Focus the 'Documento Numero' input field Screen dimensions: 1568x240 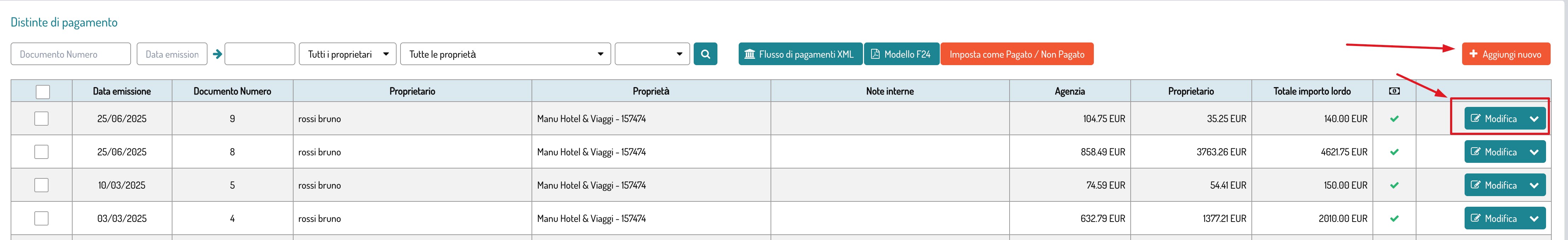[70, 53]
